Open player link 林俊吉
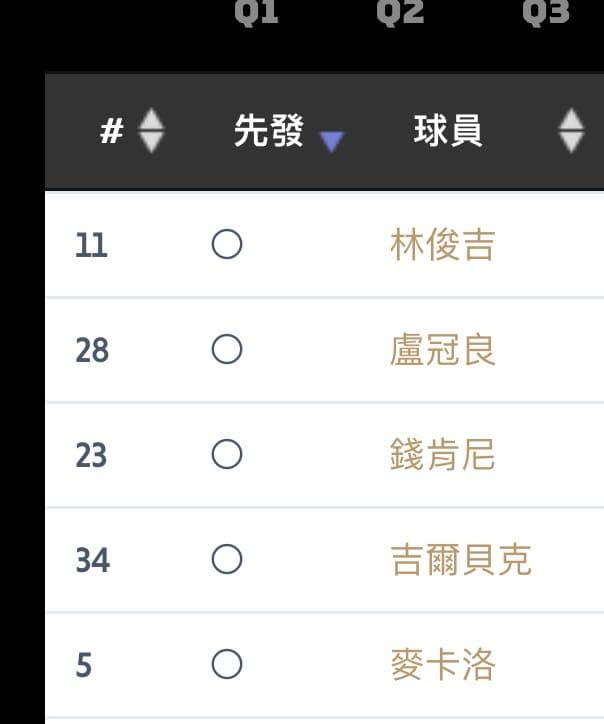This screenshot has width=604, height=724. pyautogui.click(x=442, y=245)
